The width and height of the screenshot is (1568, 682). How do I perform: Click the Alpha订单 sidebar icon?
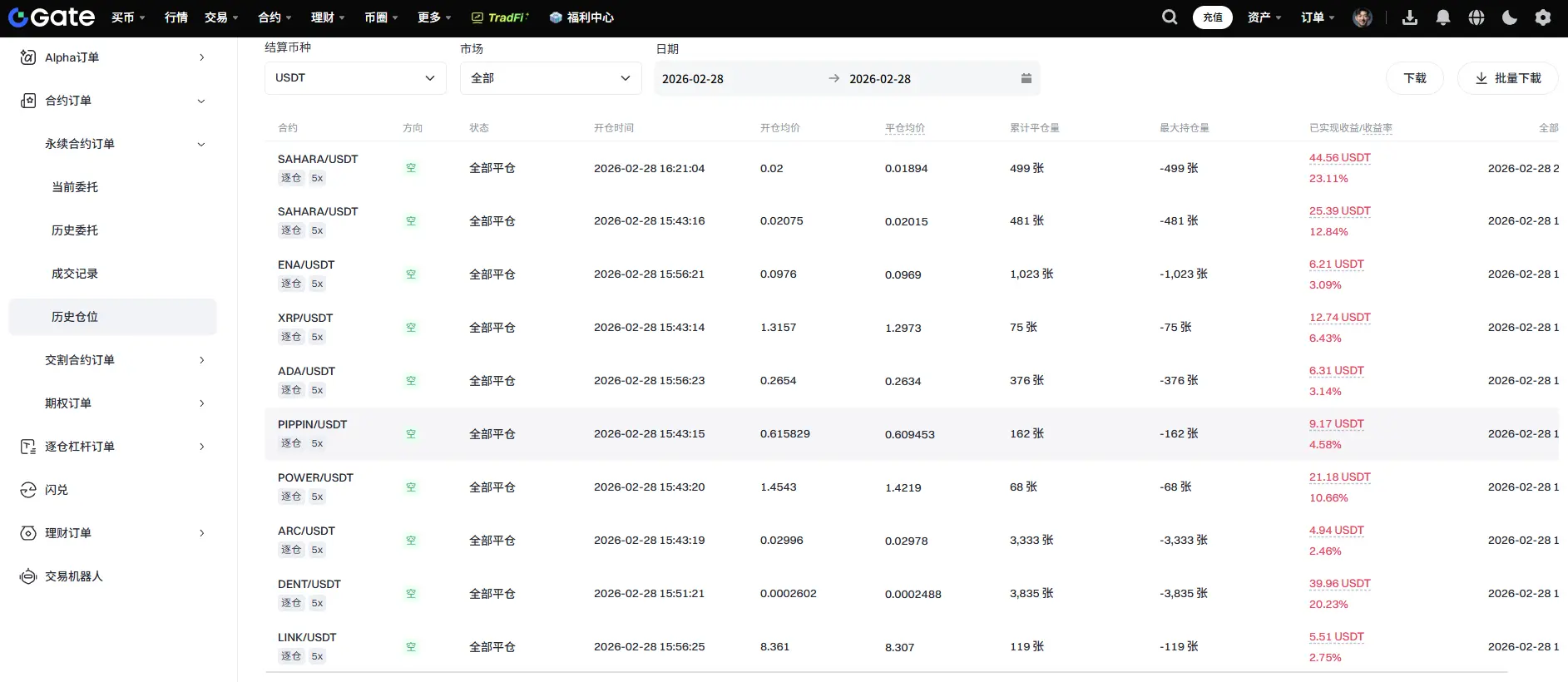[x=28, y=57]
